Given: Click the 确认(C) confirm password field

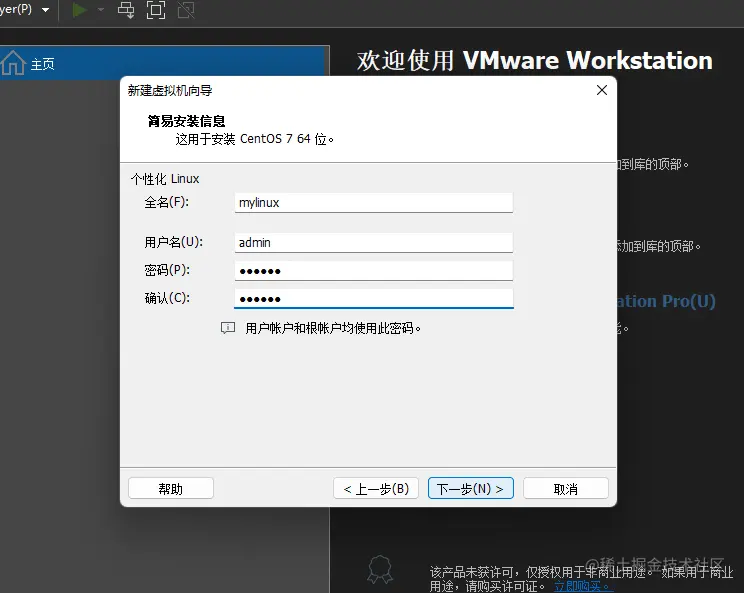Looking at the screenshot, I should tap(373, 298).
